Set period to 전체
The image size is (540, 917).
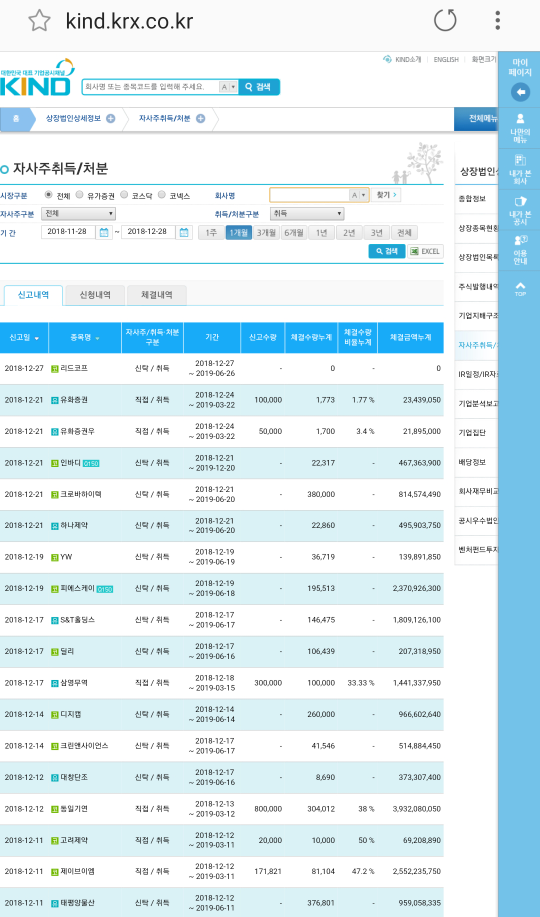(x=404, y=233)
